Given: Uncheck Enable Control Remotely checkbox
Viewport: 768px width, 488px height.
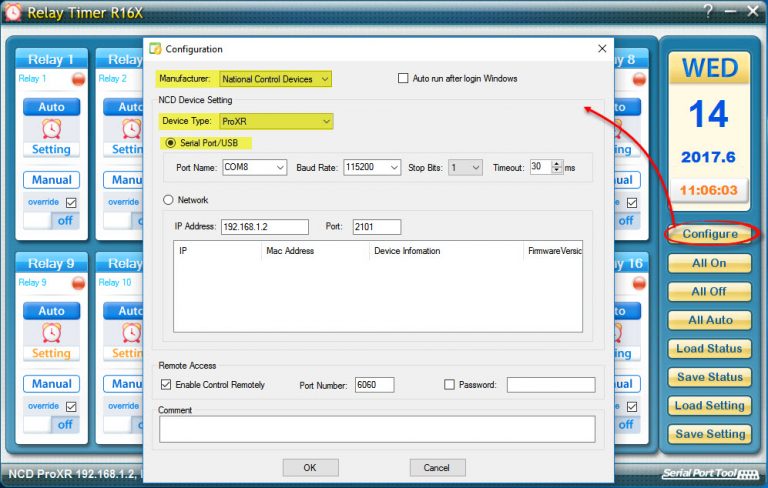Looking at the screenshot, I should (x=166, y=385).
